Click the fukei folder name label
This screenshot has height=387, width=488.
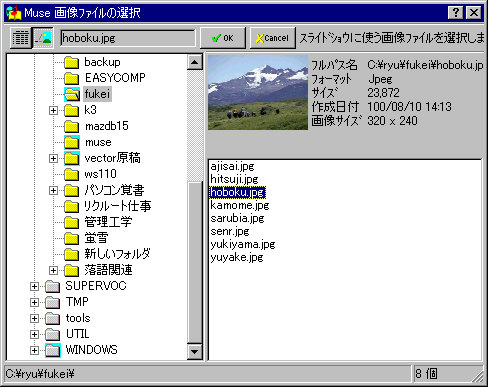[x=97, y=94]
